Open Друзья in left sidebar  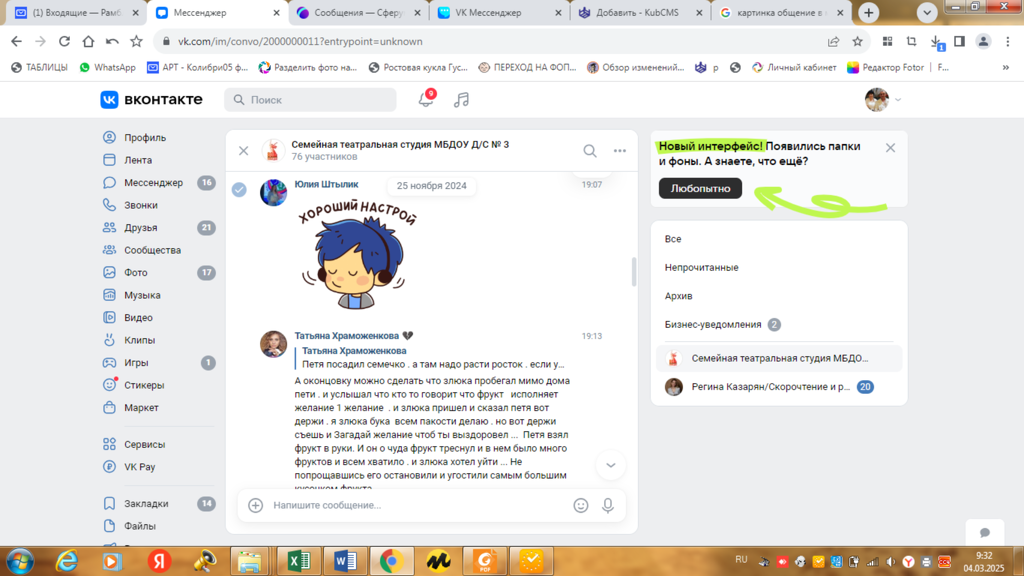pyautogui.click(x=140, y=228)
